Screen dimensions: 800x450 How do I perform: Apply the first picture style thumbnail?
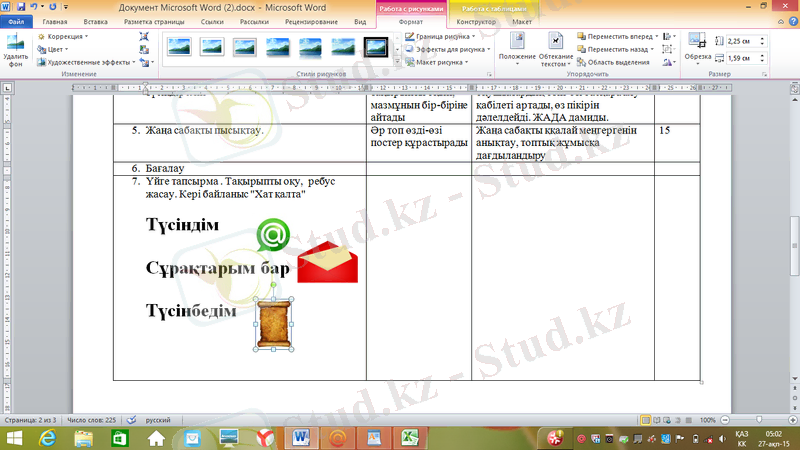click(x=180, y=46)
